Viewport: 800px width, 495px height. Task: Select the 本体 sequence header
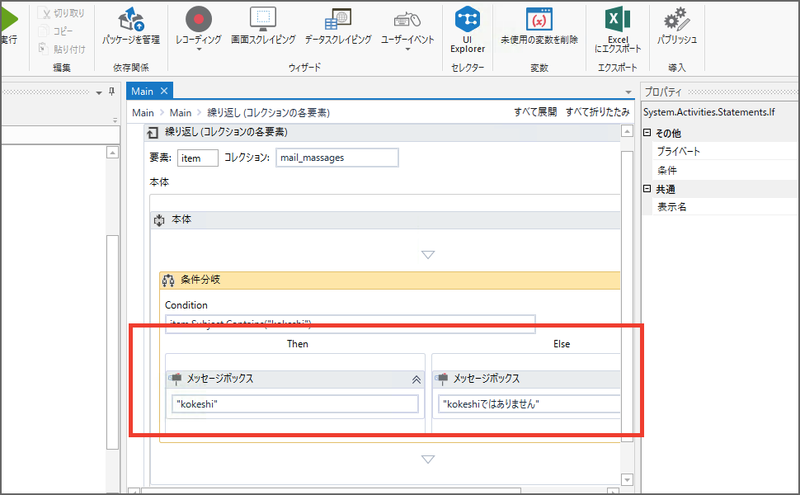[x=386, y=220]
